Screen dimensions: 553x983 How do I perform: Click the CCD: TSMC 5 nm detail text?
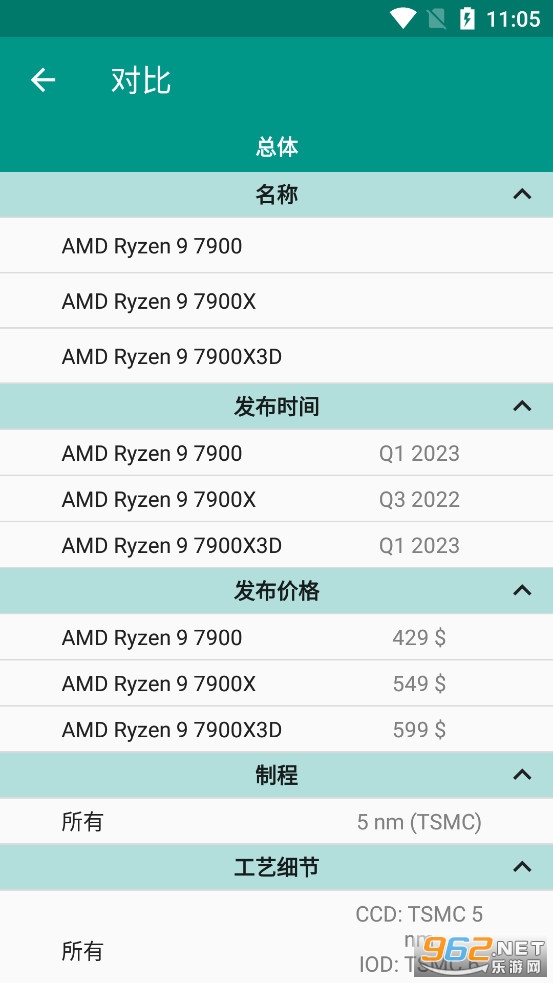click(419, 927)
